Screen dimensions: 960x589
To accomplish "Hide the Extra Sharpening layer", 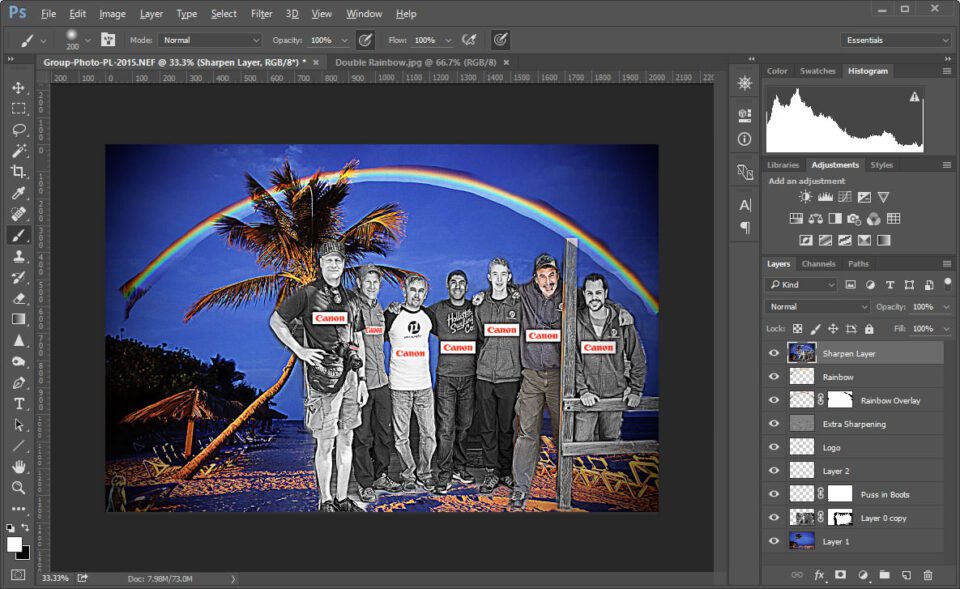I will click(774, 424).
